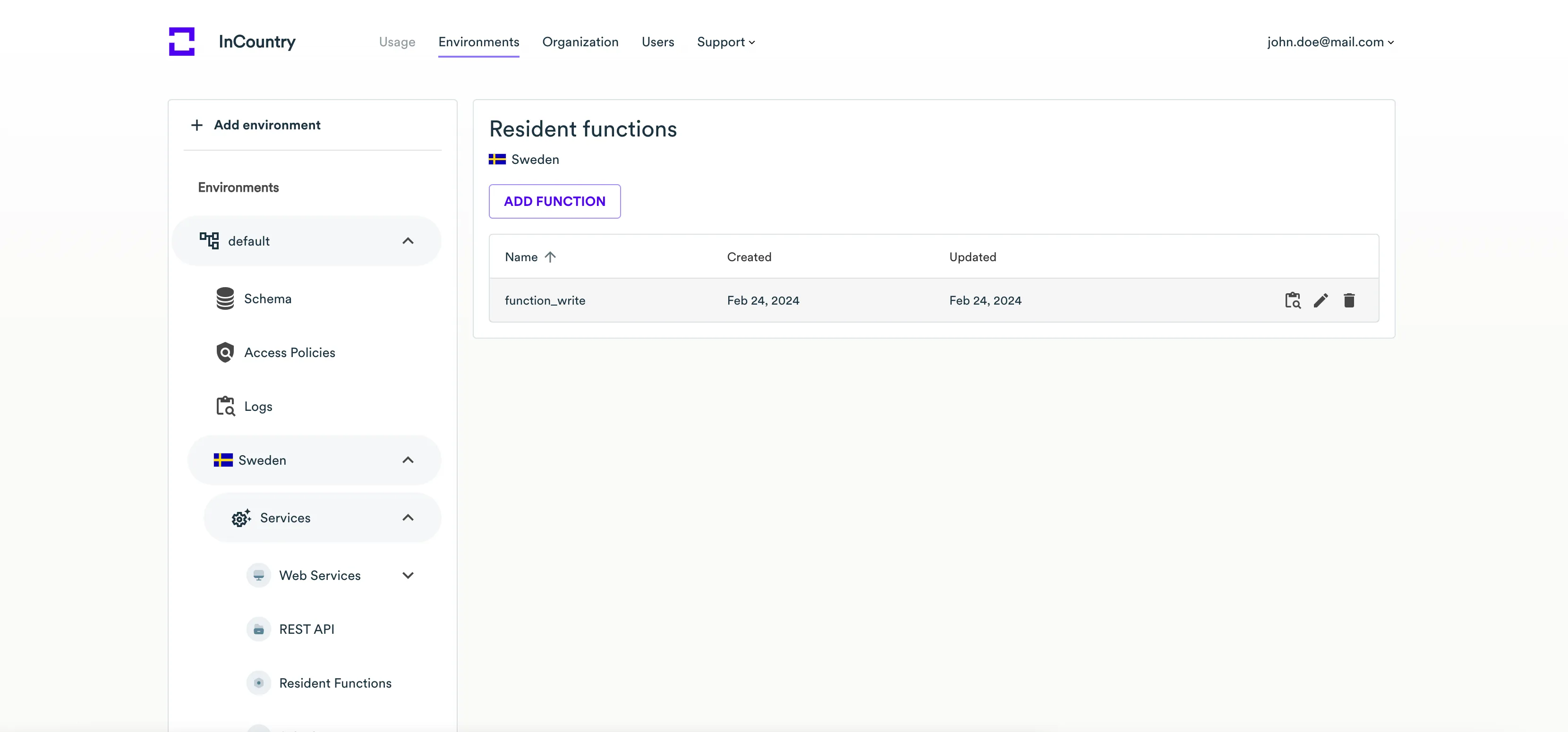Expand the Web Services submenu

tap(408, 575)
